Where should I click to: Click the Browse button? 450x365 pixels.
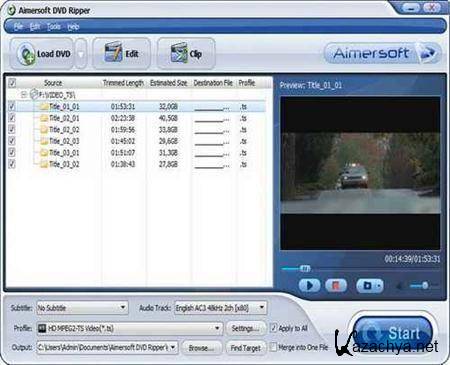201,348
